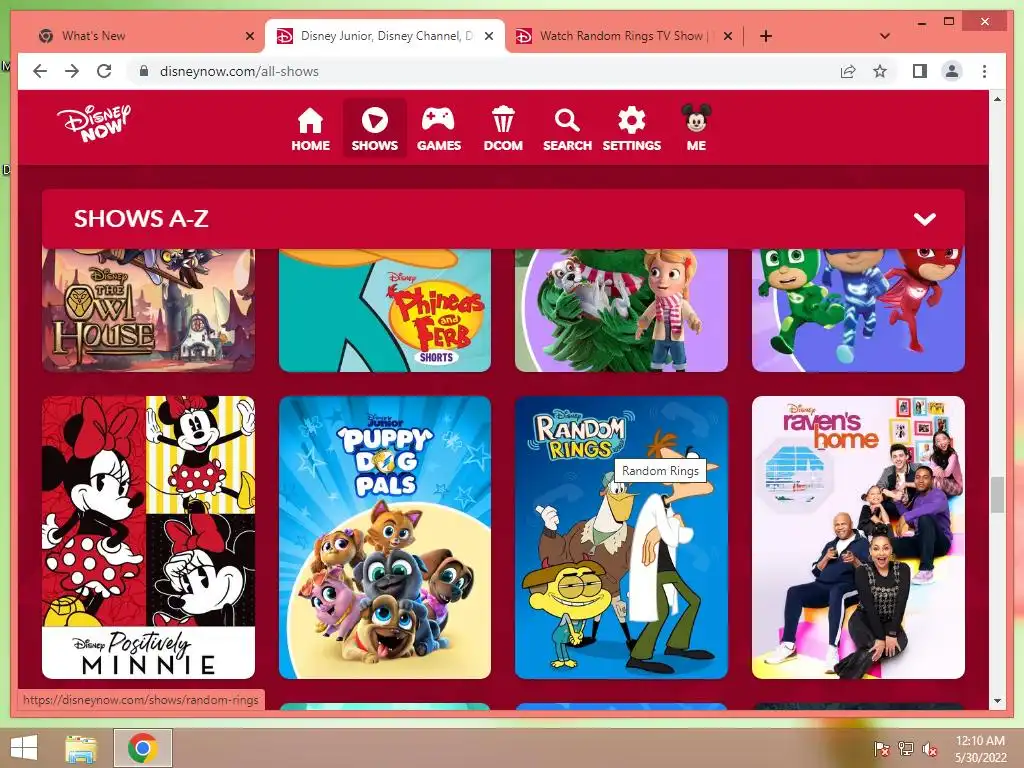Share this page icon in address bar
Viewport: 1024px width, 768px height.
848,71
